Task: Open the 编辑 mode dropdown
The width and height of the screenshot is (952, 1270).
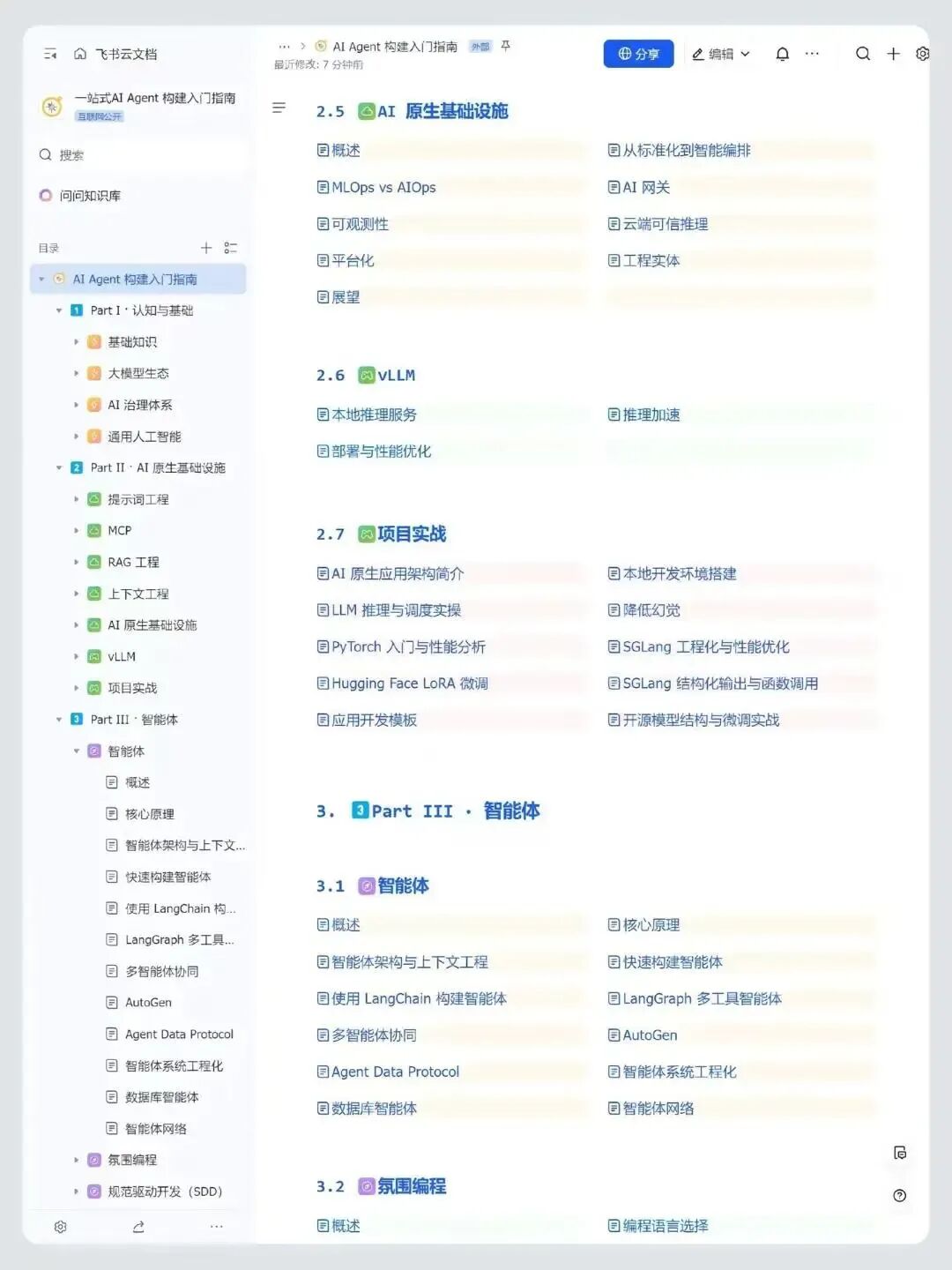Action: pyautogui.click(x=721, y=54)
